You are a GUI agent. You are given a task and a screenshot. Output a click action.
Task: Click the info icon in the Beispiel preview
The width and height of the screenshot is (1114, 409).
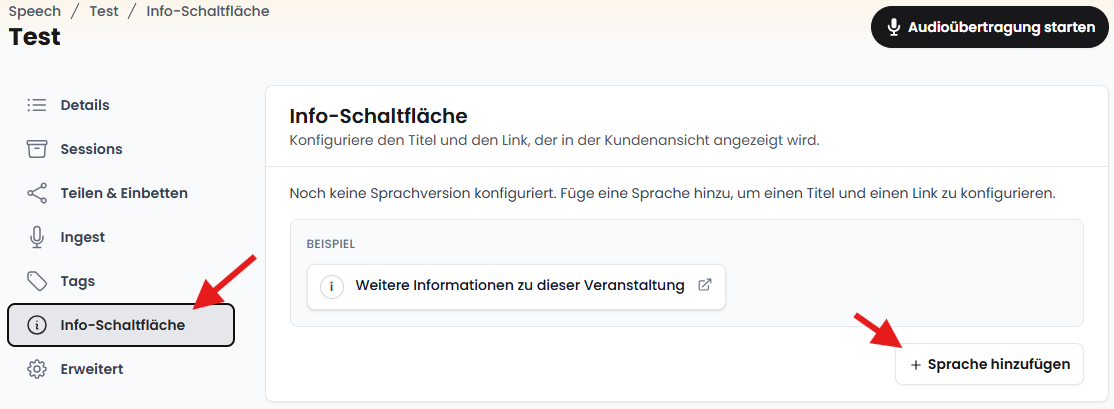pos(331,287)
